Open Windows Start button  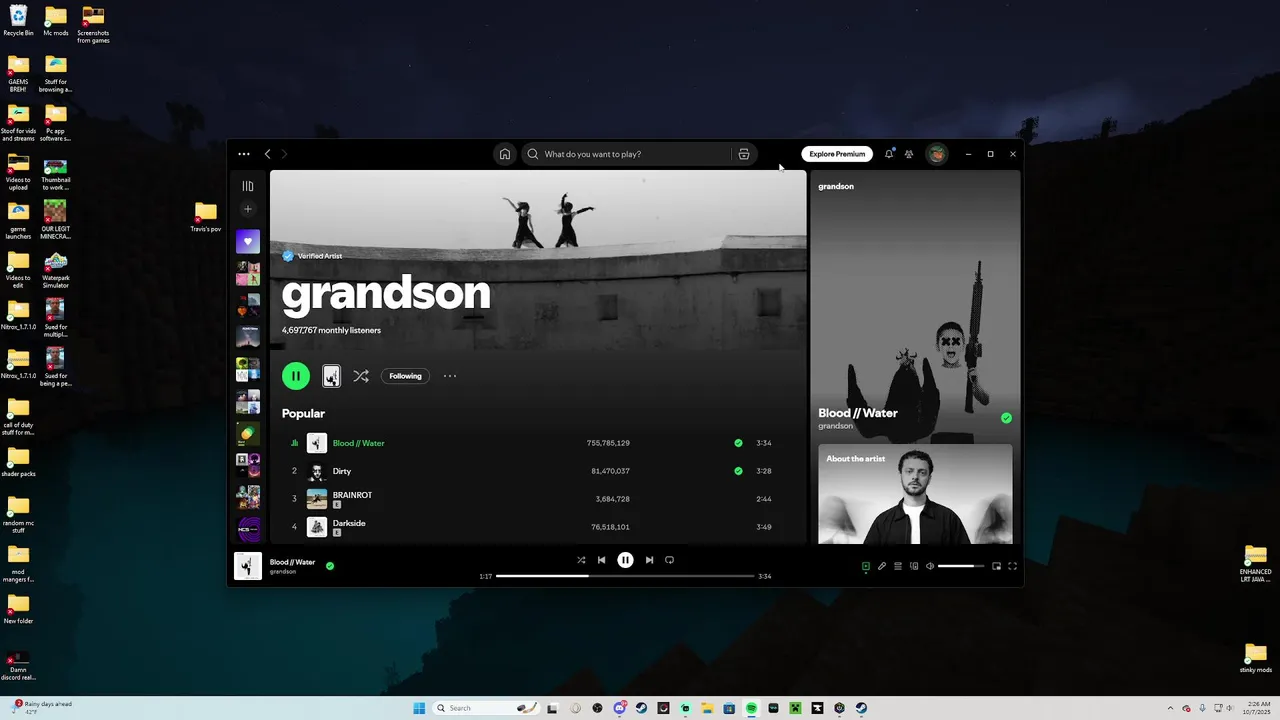click(x=419, y=708)
